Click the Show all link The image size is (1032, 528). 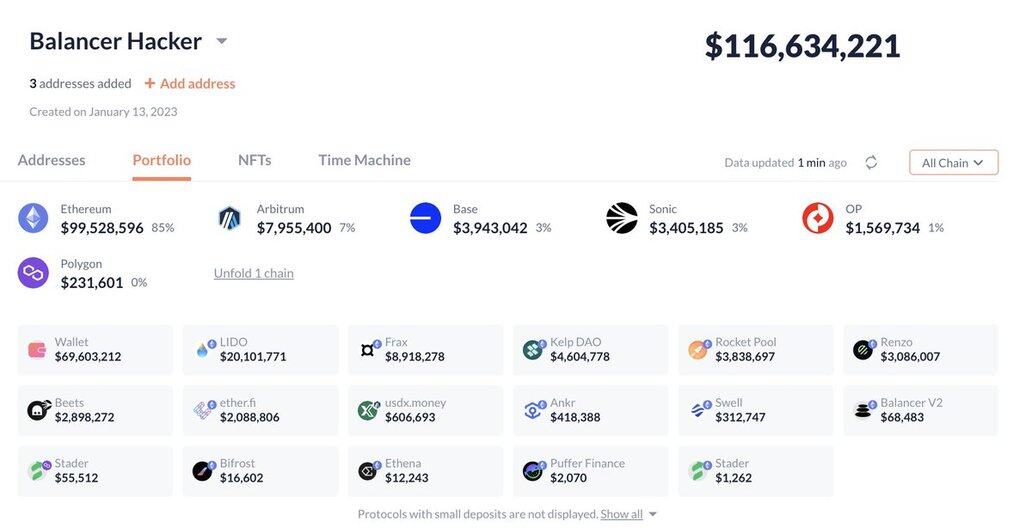coord(621,514)
